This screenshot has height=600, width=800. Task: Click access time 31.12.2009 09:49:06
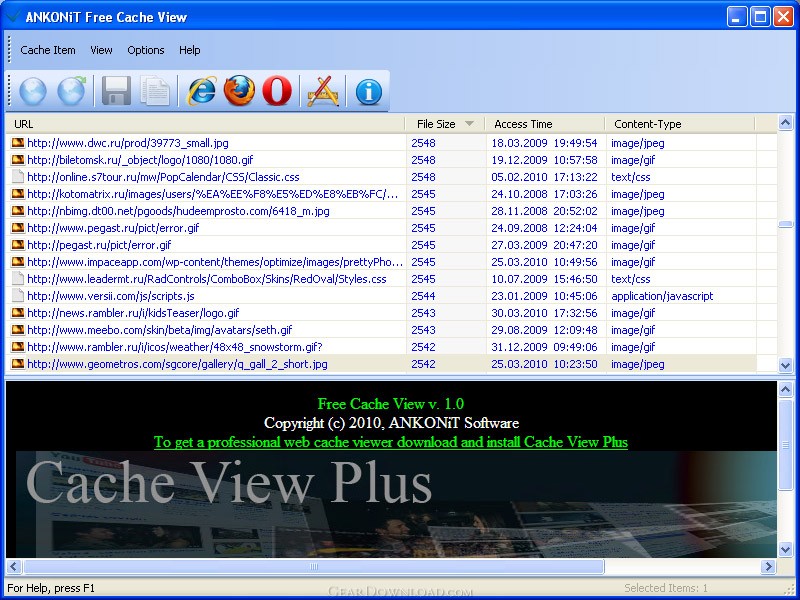tap(544, 347)
